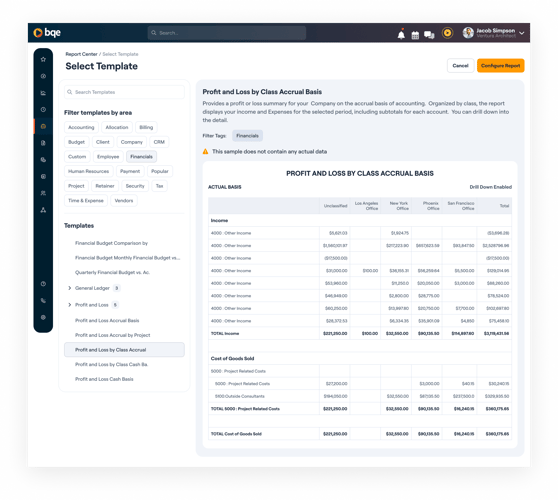Click the Search Templates input field
This screenshot has height=500, width=558.
click(x=124, y=92)
